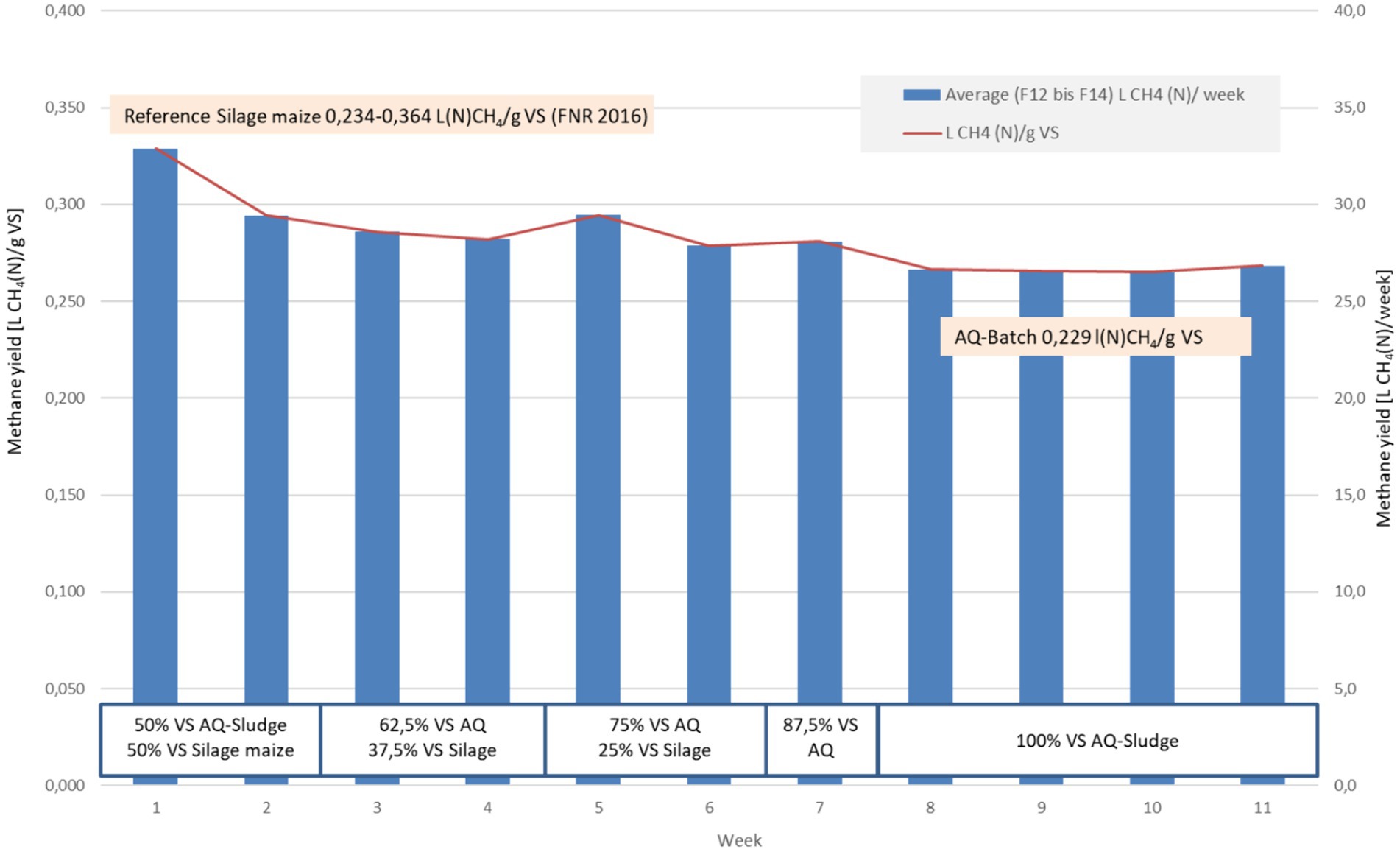Click right axis label 30,0
This screenshot has width=1400, height=852.
click(1350, 204)
